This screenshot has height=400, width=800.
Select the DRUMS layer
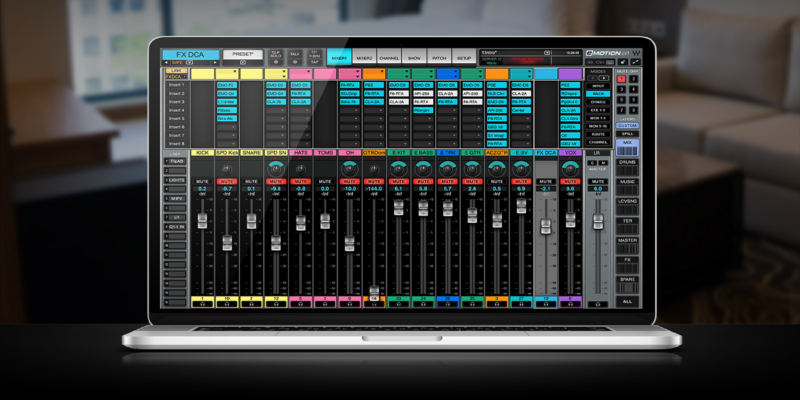pyautogui.click(x=628, y=167)
